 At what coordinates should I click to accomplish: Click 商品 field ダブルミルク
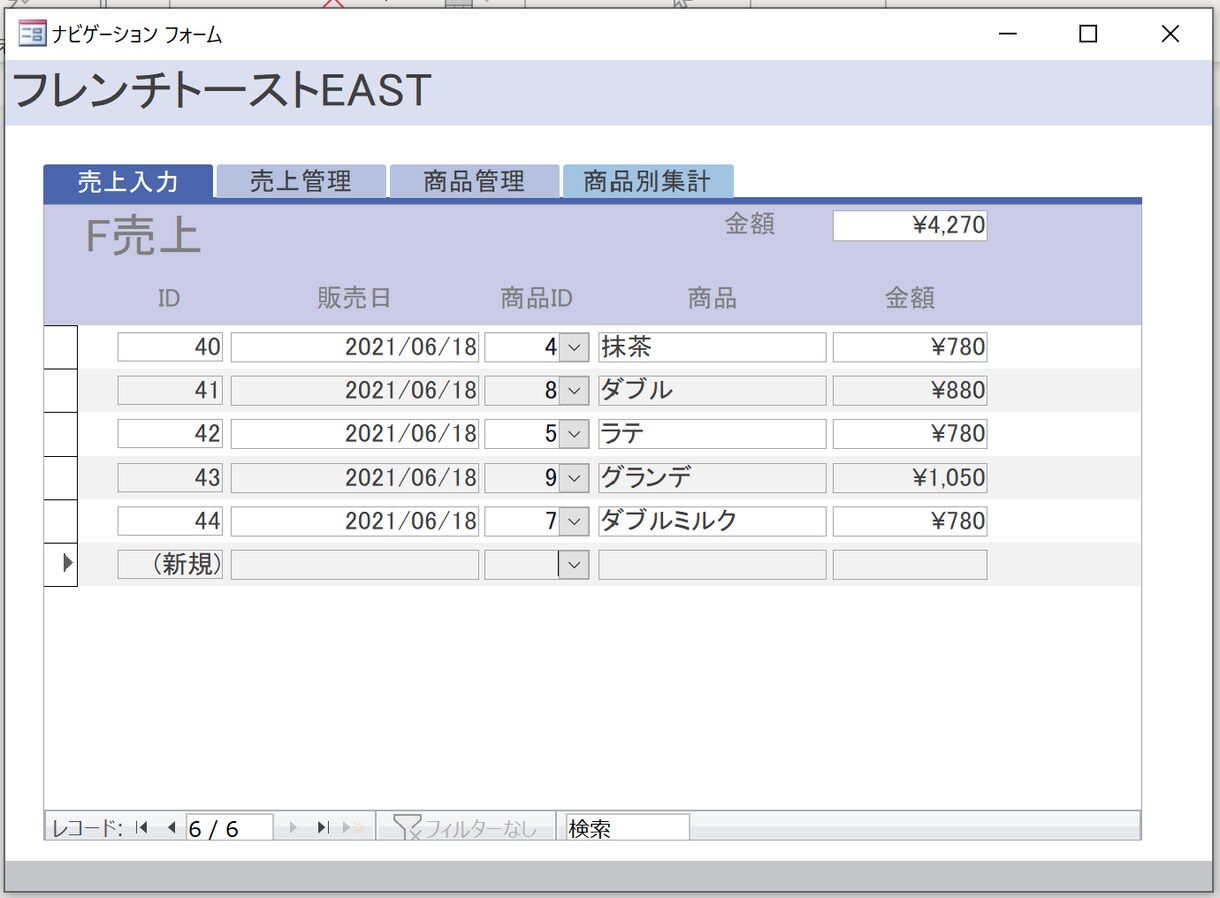[x=712, y=521]
